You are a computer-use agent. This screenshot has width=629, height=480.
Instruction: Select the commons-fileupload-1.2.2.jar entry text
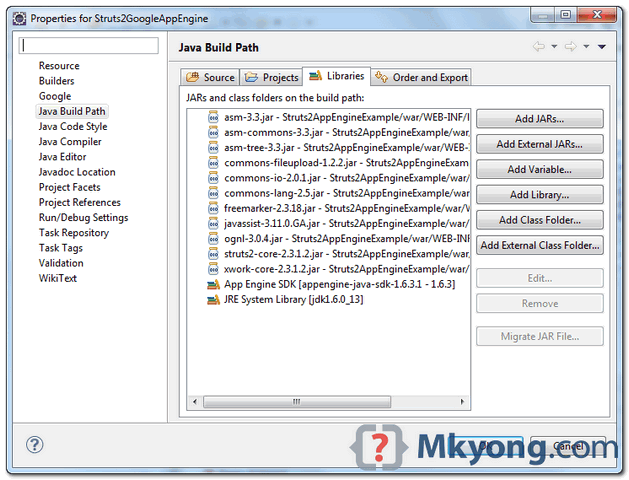click(x=347, y=163)
